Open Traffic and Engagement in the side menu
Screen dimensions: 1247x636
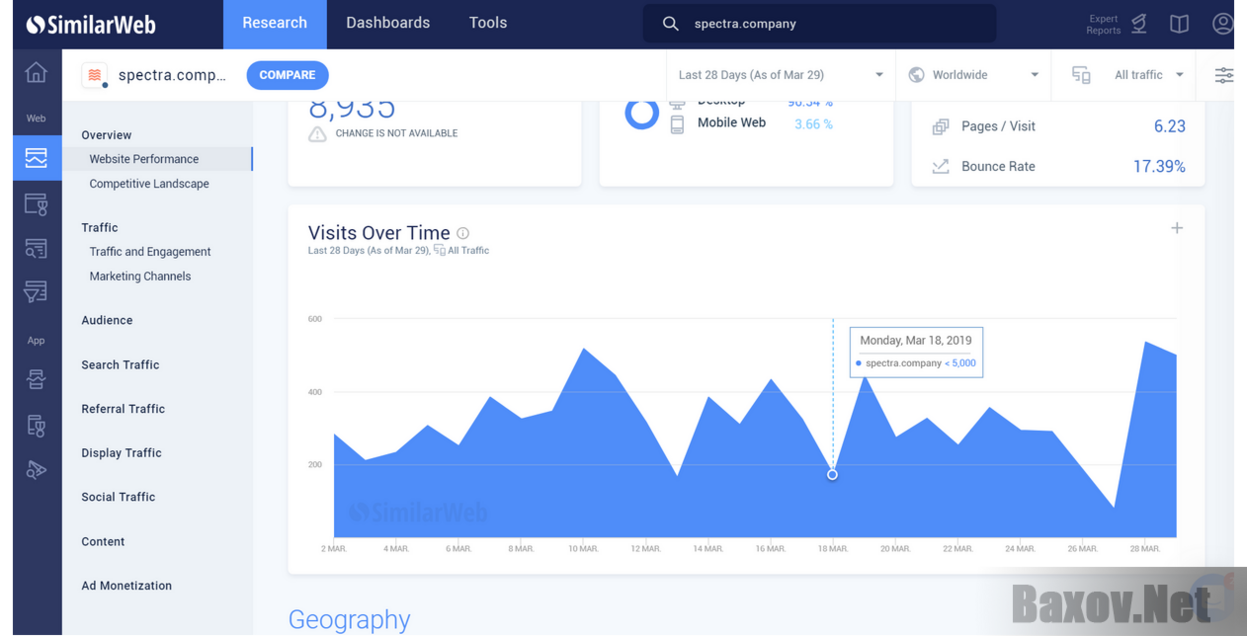click(150, 252)
